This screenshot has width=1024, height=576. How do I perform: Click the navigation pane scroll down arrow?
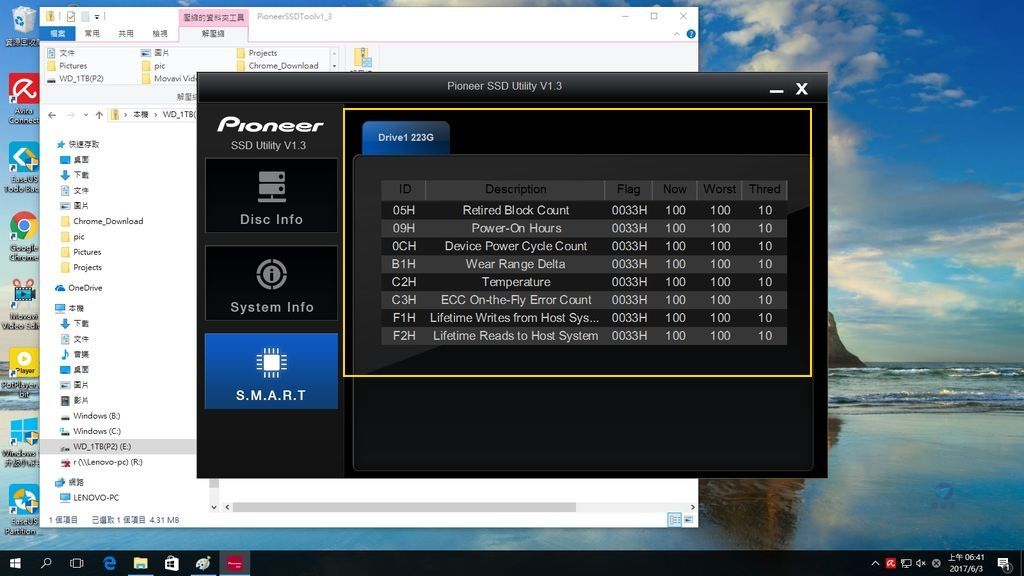click(x=214, y=507)
